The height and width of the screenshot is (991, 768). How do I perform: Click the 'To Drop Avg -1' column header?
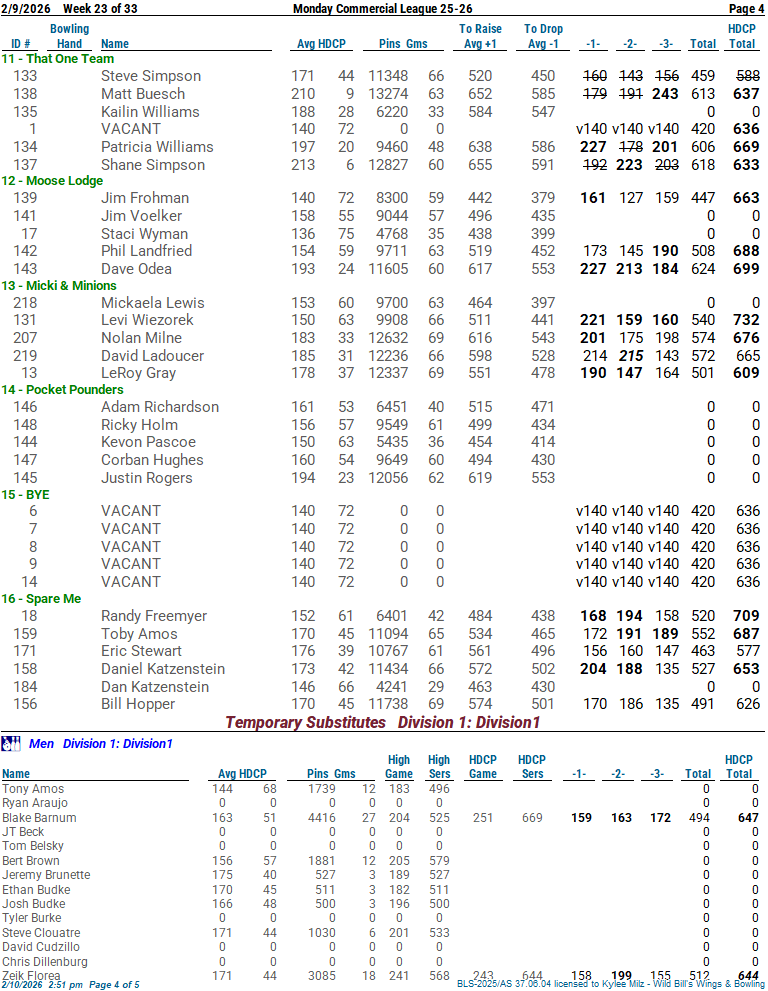[x=543, y=37]
